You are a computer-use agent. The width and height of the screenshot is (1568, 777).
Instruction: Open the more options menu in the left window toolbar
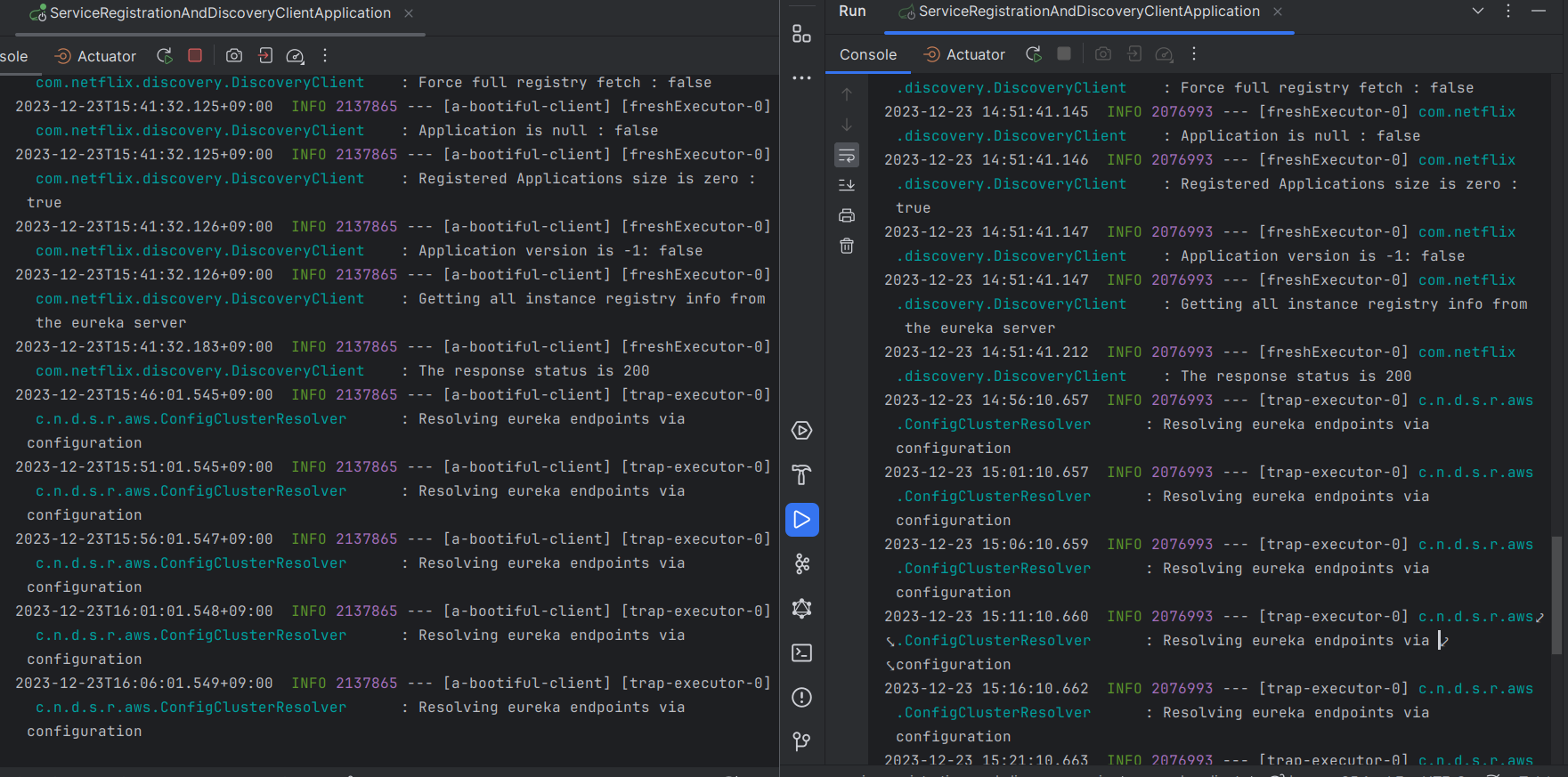click(x=325, y=56)
